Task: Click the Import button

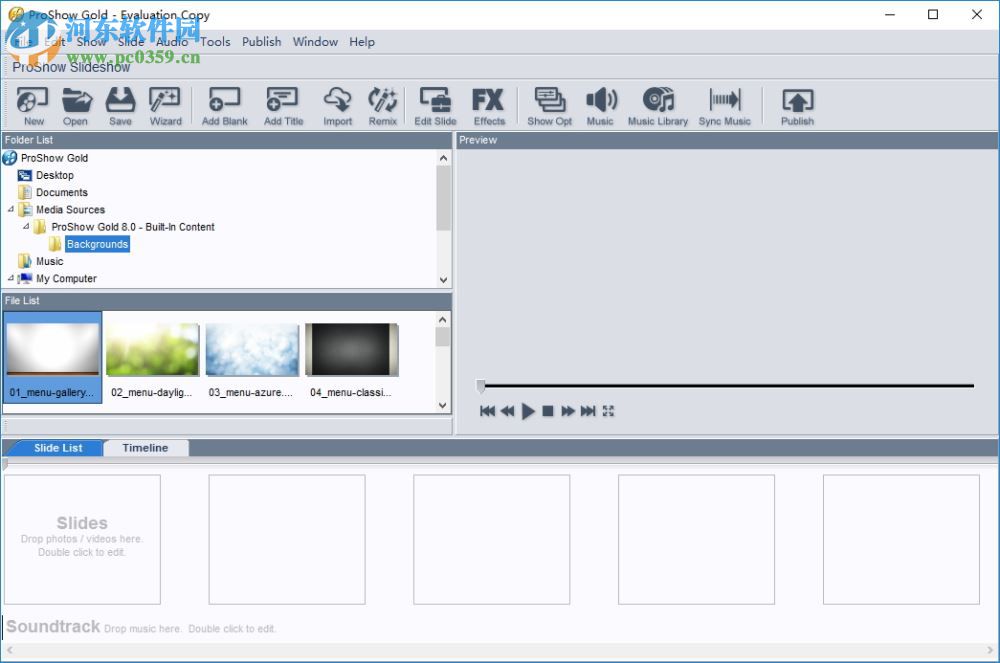Action: 337,105
